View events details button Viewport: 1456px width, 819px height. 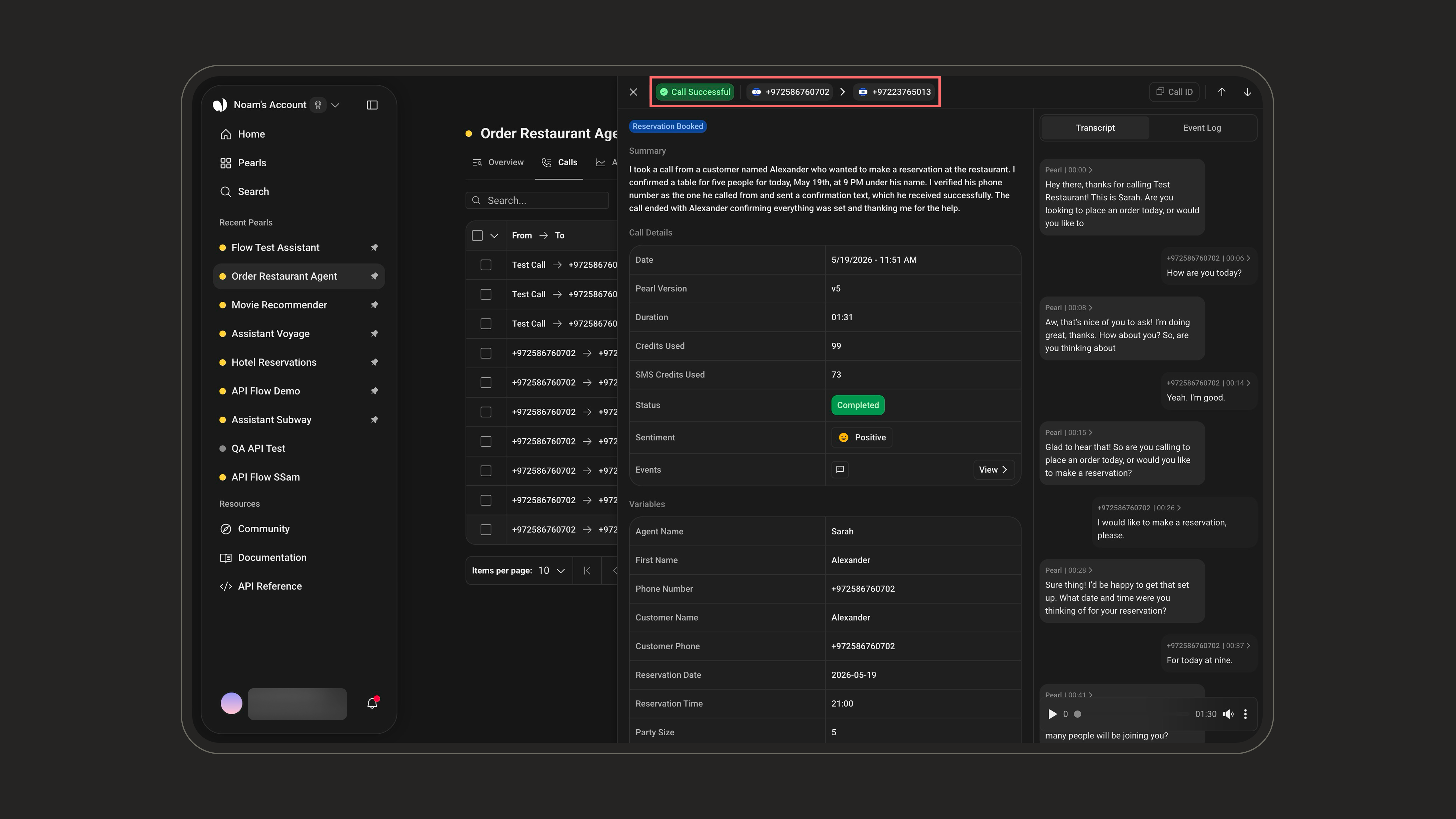993,470
